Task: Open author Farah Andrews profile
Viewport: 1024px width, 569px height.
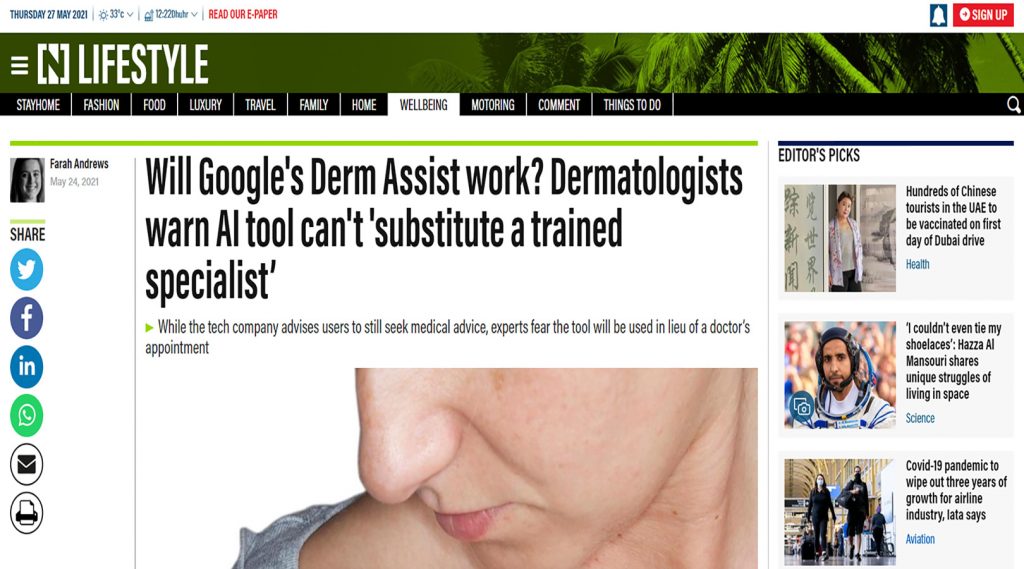Action: tap(79, 164)
